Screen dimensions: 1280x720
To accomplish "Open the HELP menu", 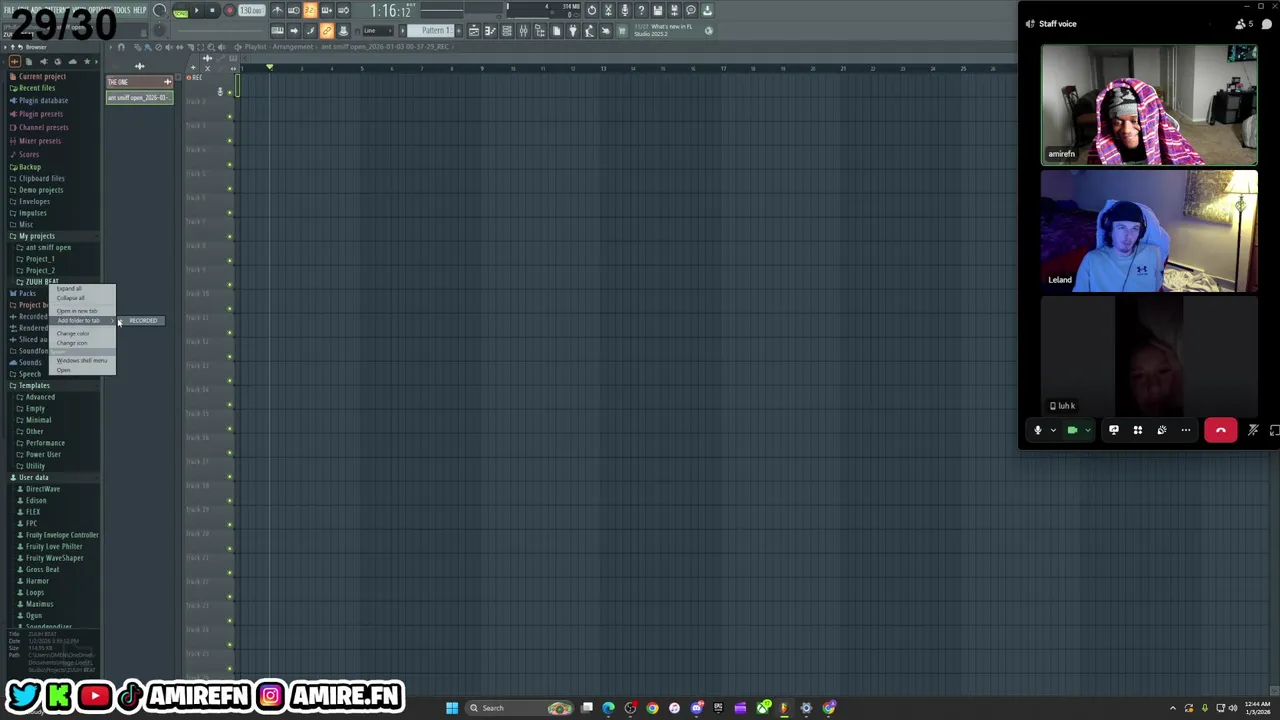I will [x=140, y=10].
